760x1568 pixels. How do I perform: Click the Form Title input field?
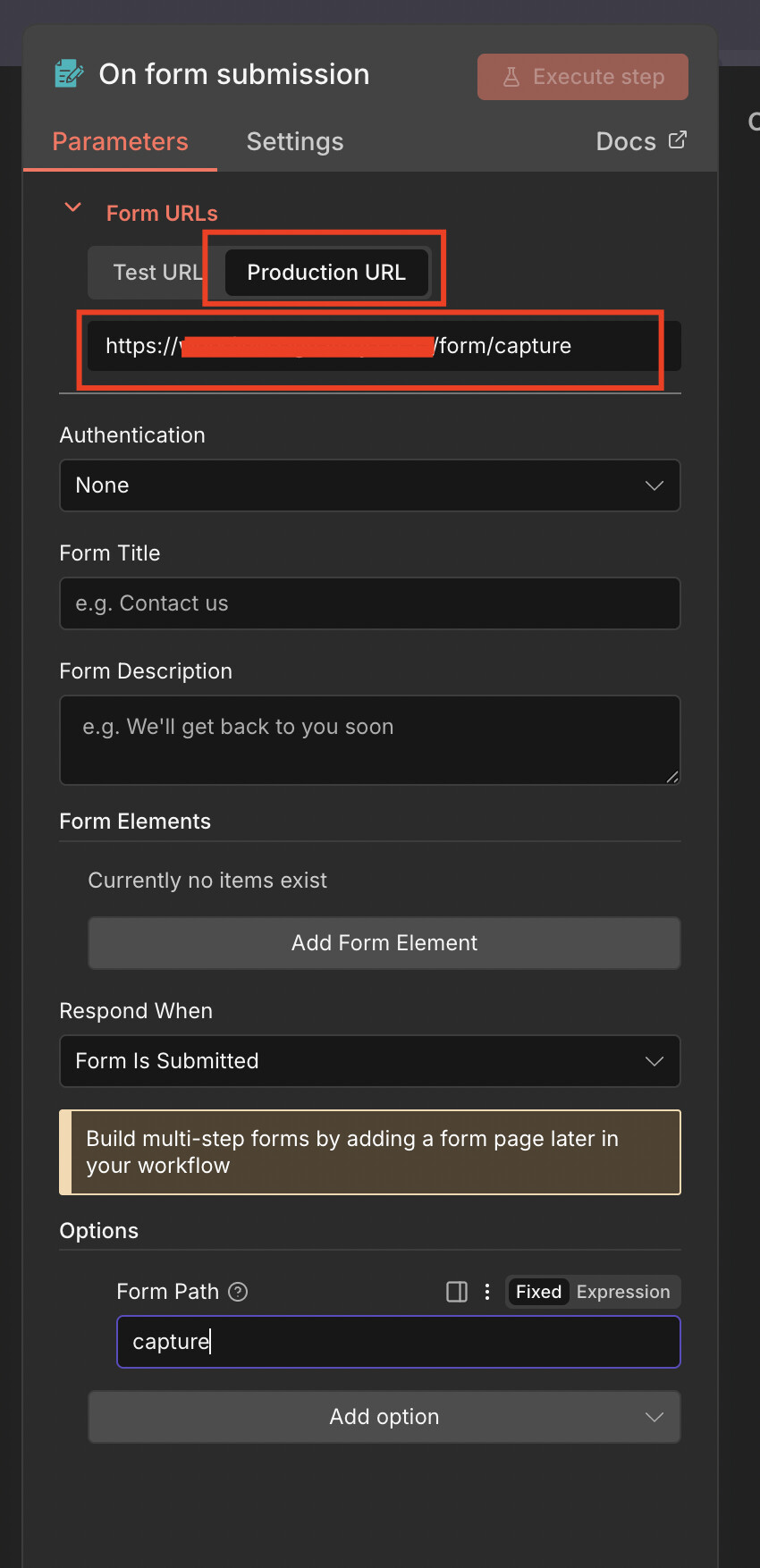click(370, 603)
